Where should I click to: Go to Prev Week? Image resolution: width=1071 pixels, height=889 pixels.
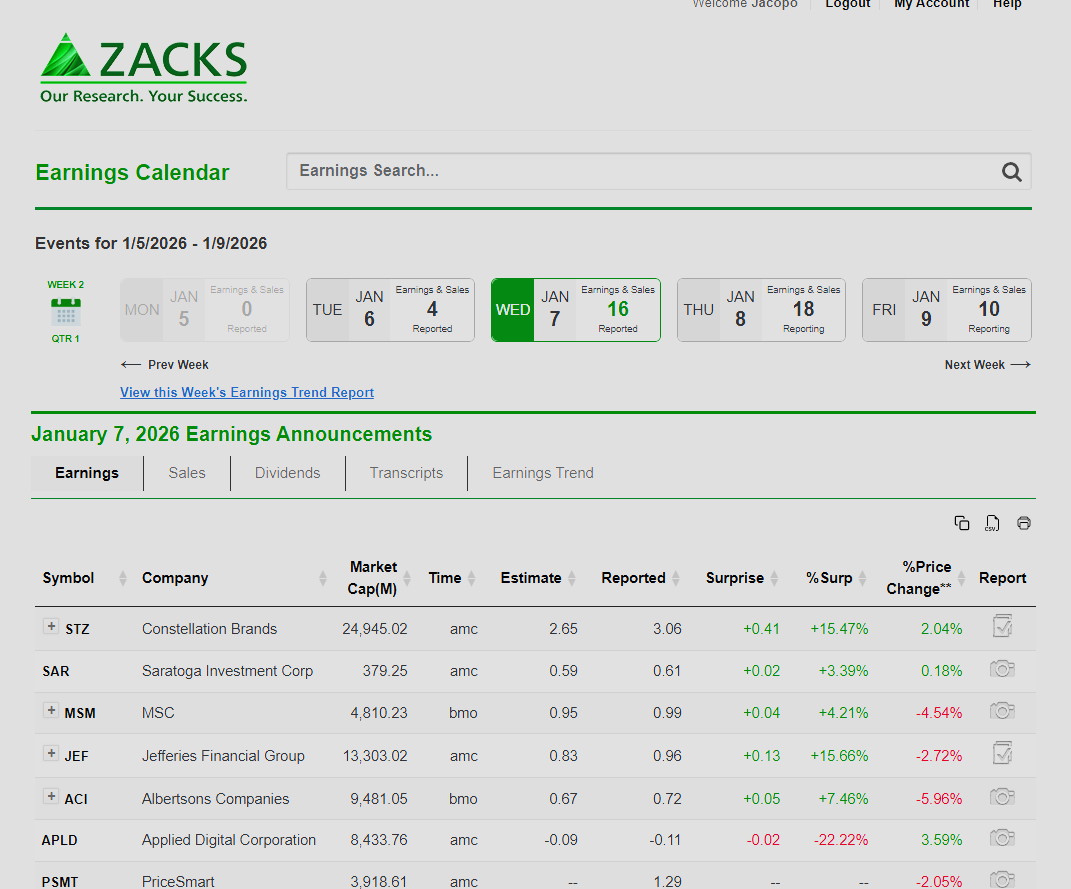tap(165, 365)
